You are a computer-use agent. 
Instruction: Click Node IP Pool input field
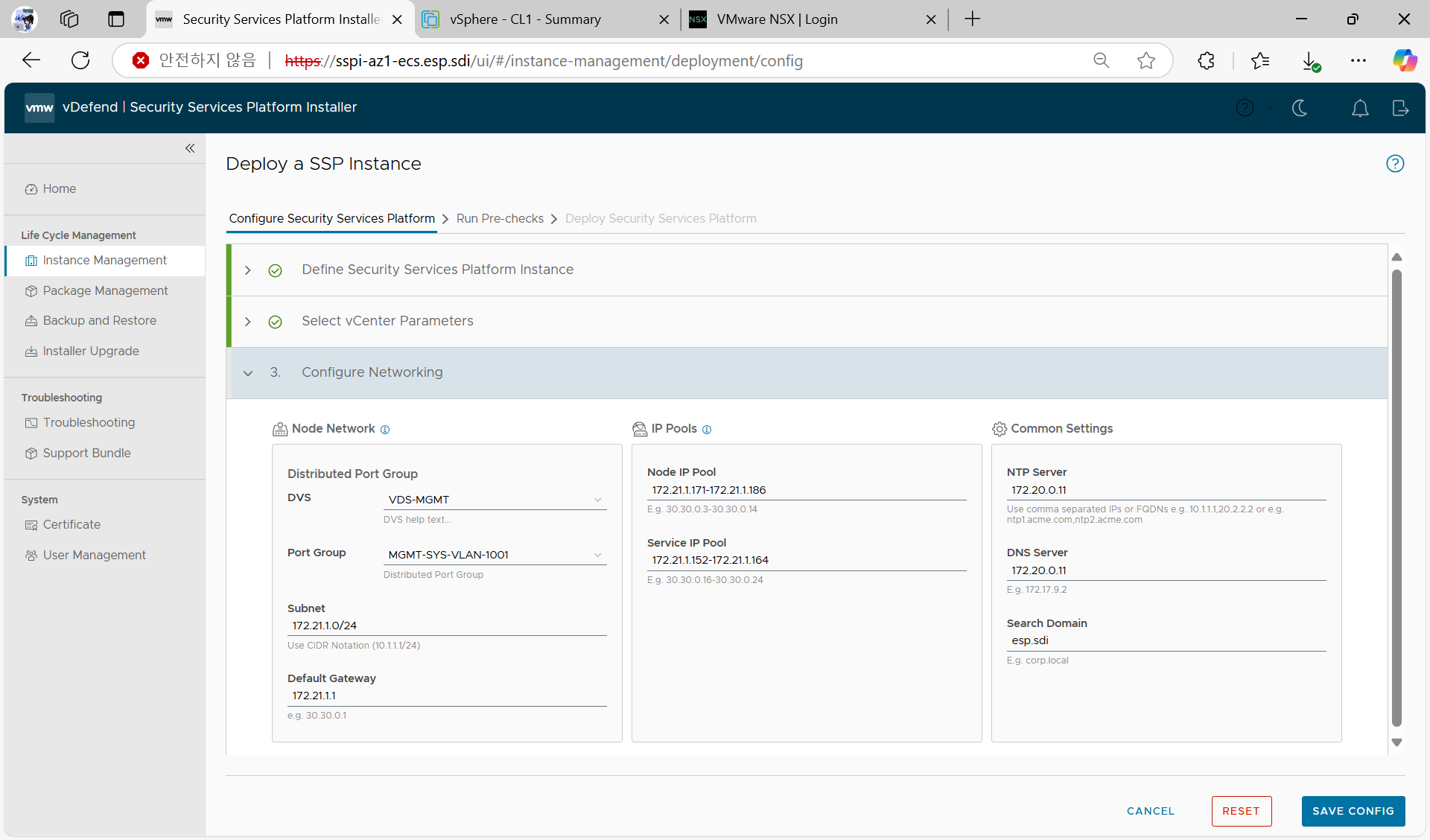807,491
